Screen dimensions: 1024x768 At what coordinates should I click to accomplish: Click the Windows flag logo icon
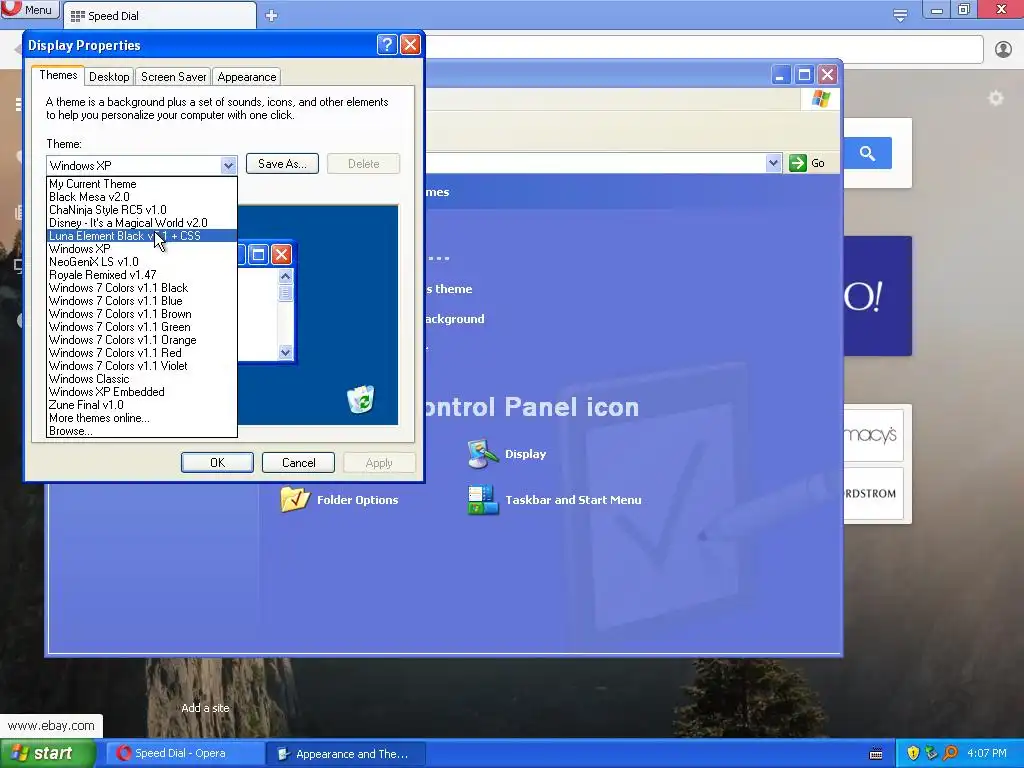[x=821, y=99]
